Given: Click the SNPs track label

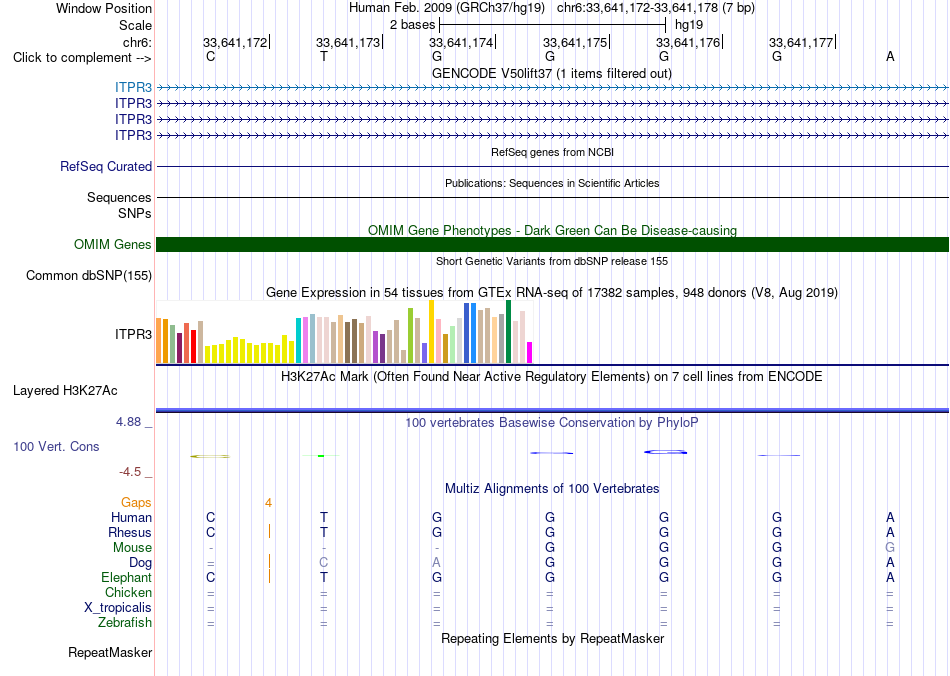Looking at the screenshot, I should [x=135, y=213].
